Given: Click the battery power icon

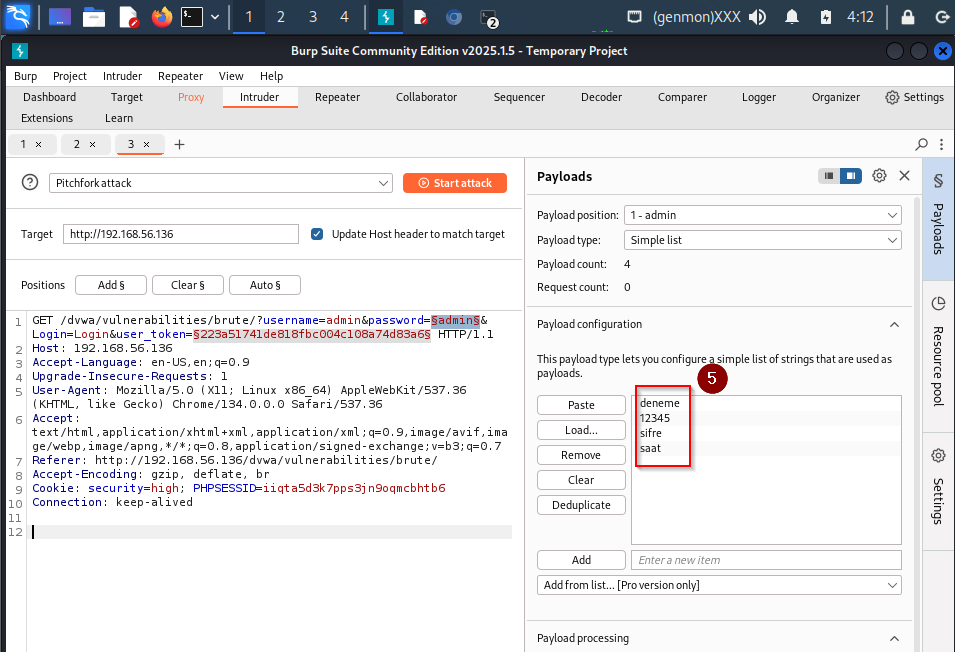Looking at the screenshot, I should point(826,17).
